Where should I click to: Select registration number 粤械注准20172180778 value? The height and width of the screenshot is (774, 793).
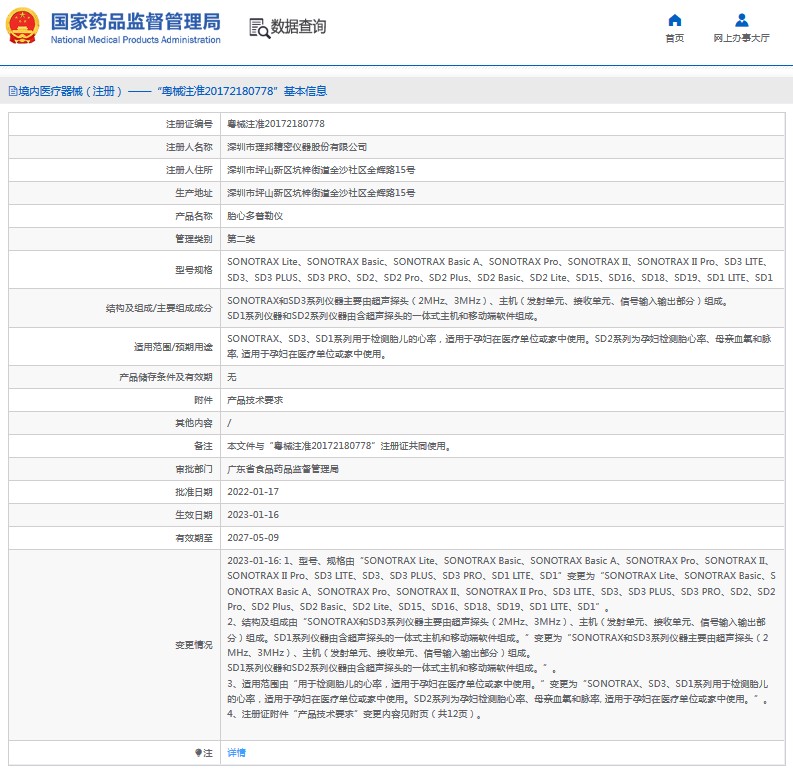pos(276,124)
